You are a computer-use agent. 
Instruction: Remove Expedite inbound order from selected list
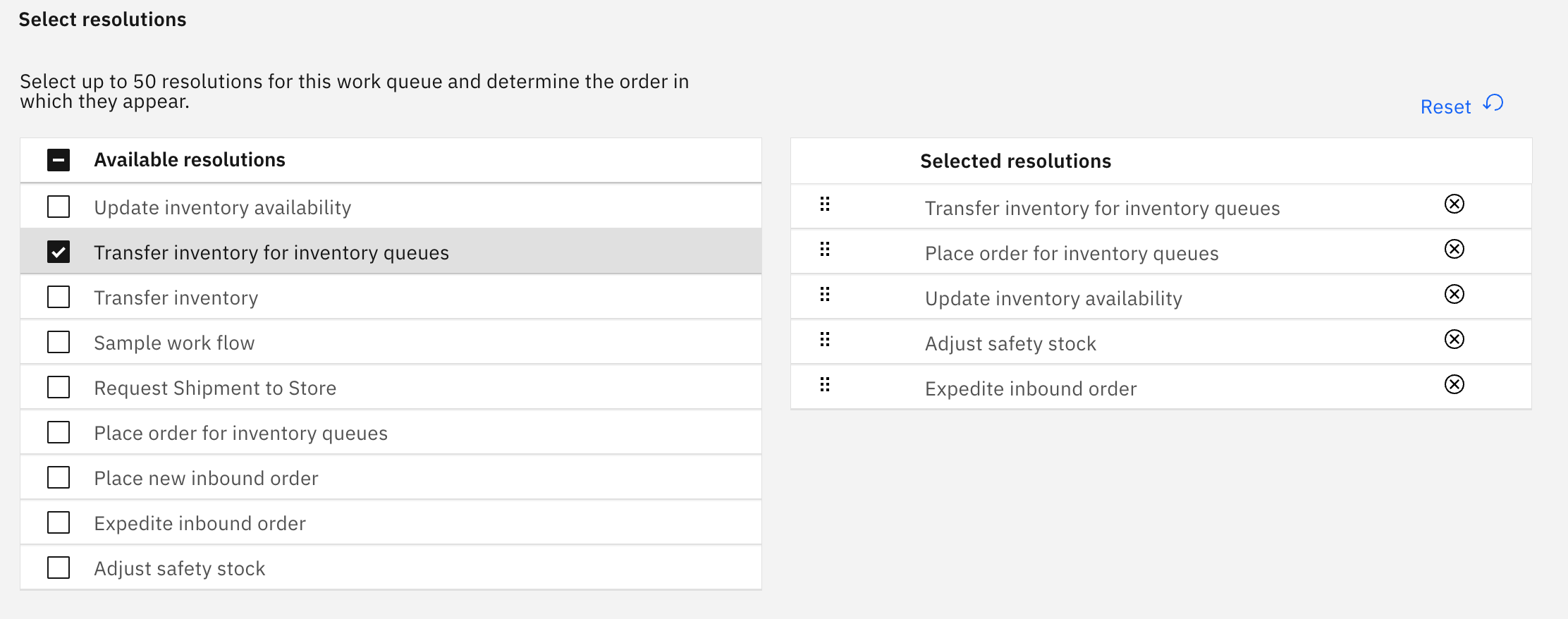pos(1454,385)
